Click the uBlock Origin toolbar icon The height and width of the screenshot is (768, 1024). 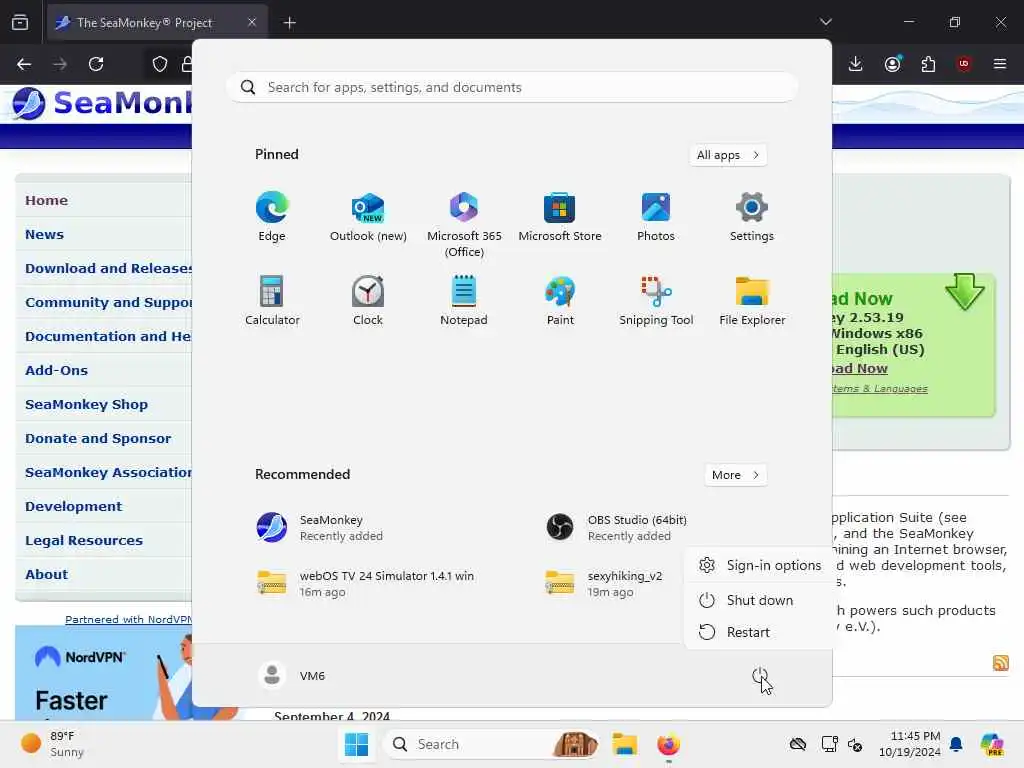[x=964, y=64]
